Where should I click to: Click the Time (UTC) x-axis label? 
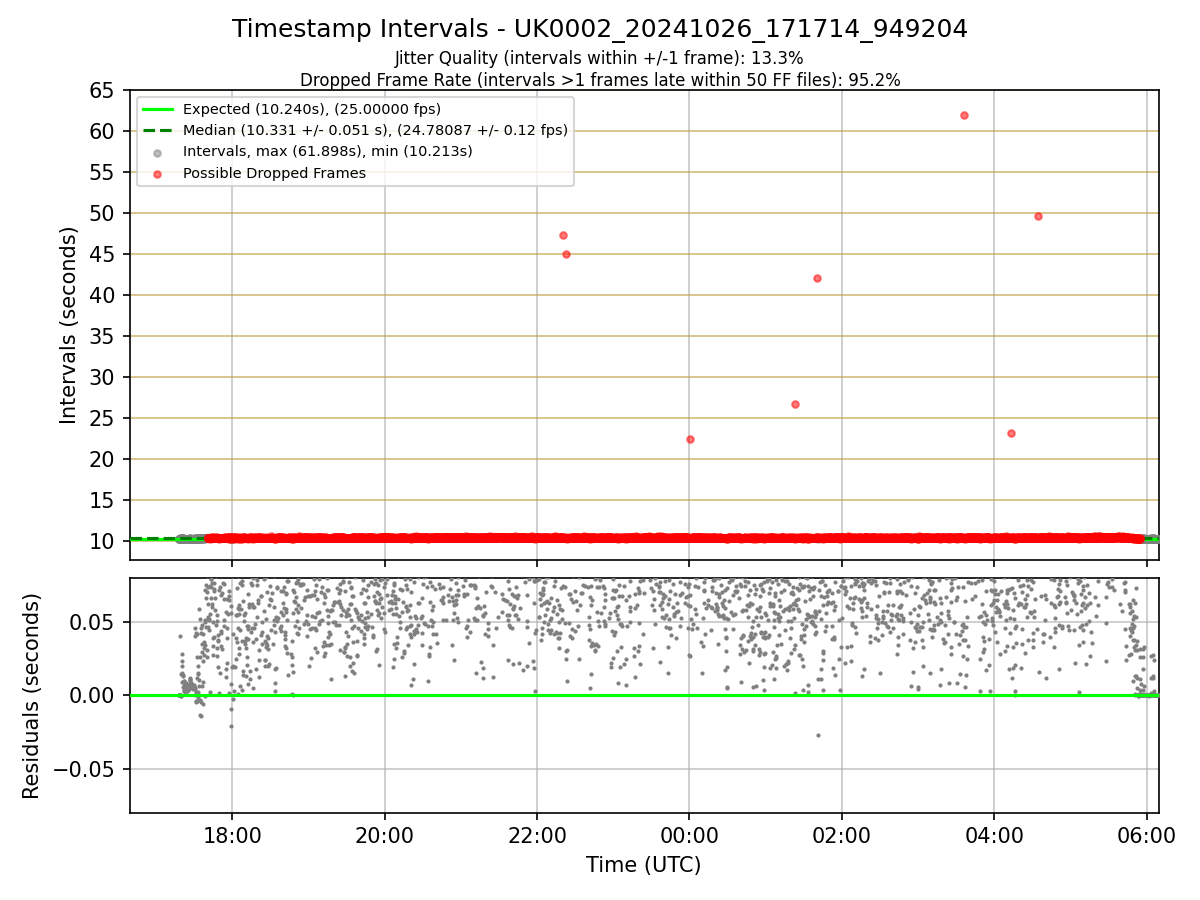click(x=644, y=865)
